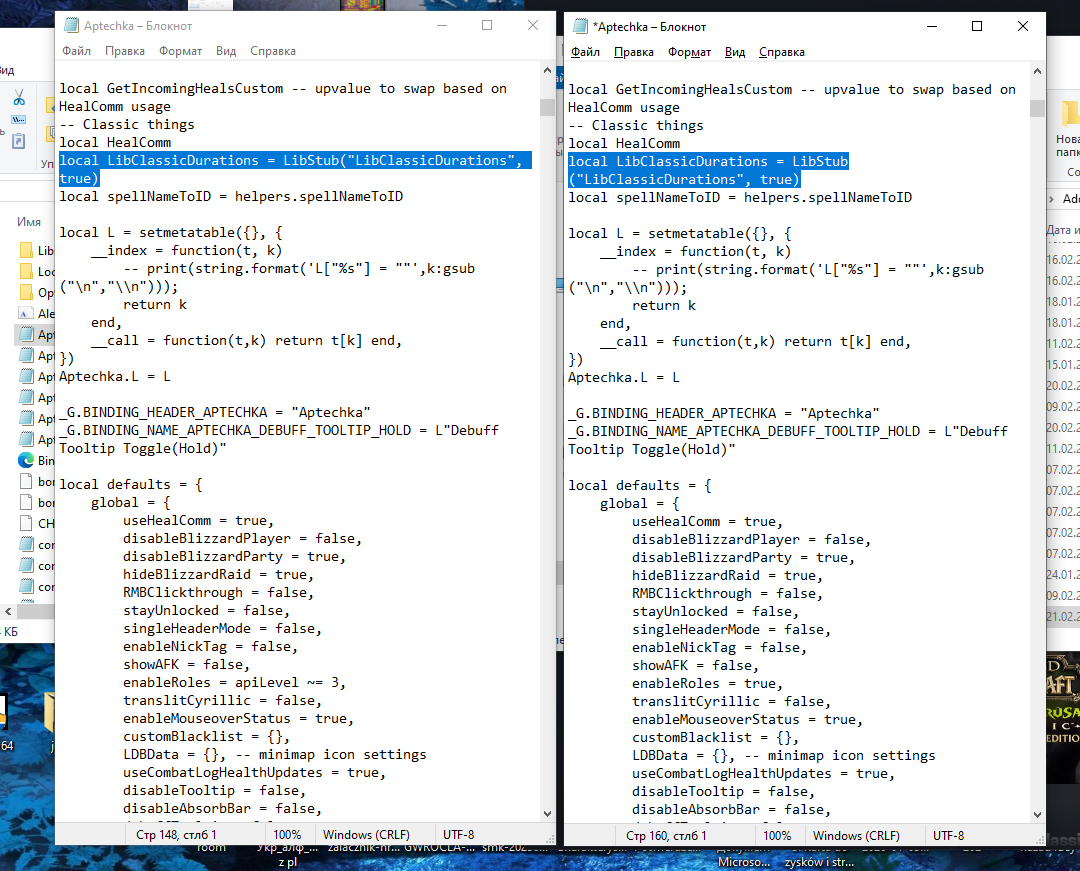Viewport: 1080px width, 871px height.
Task: Open Справка menu in left Notepad window
Action: [273, 51]
